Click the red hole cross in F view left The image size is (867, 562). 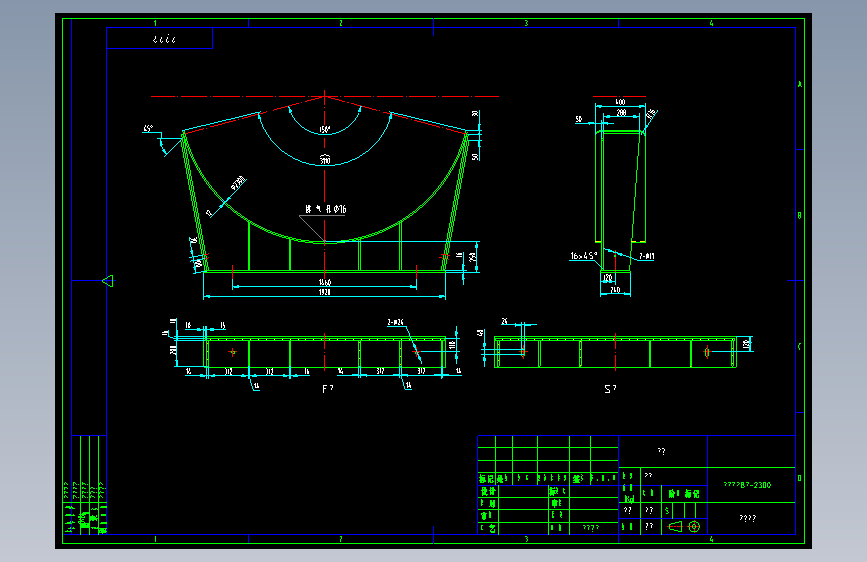tap(232, 352)
